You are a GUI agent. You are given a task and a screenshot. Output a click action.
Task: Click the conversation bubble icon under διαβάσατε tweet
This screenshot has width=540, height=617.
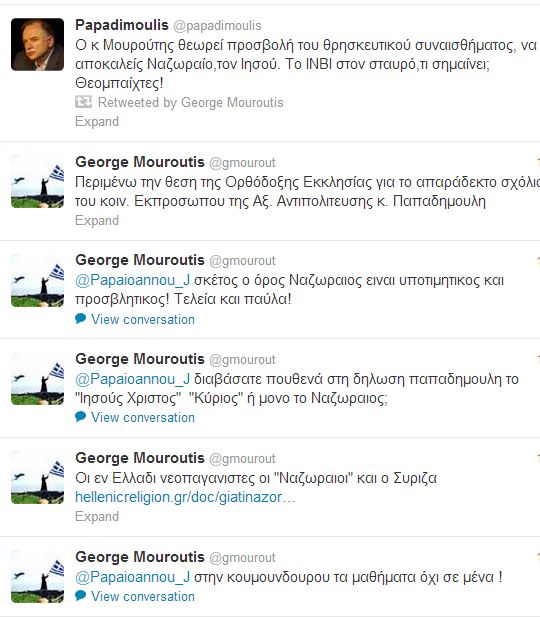pos(80,417)
